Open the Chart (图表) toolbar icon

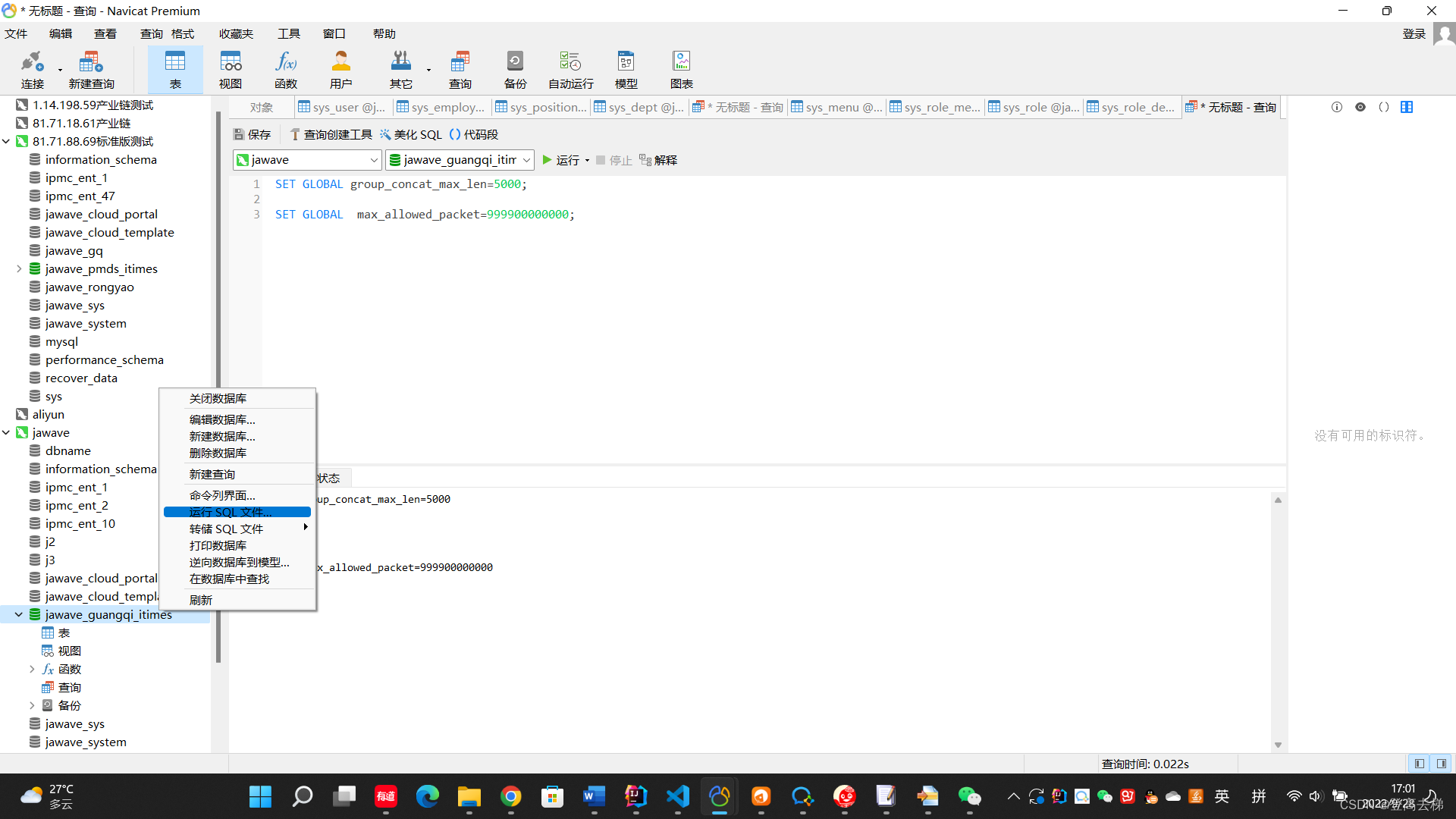[681, 69]
